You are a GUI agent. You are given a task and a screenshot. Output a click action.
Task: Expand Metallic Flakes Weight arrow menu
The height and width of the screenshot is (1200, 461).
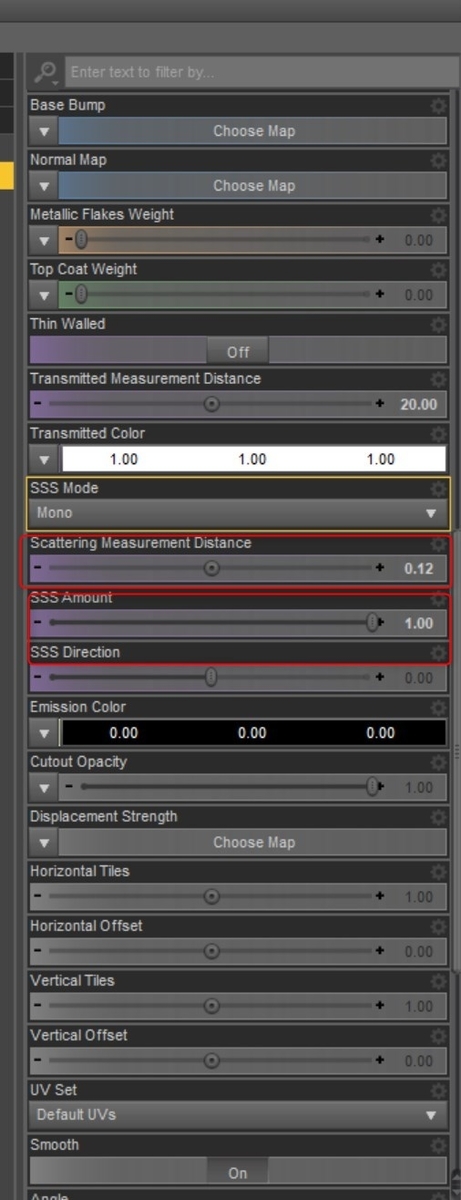44,241
